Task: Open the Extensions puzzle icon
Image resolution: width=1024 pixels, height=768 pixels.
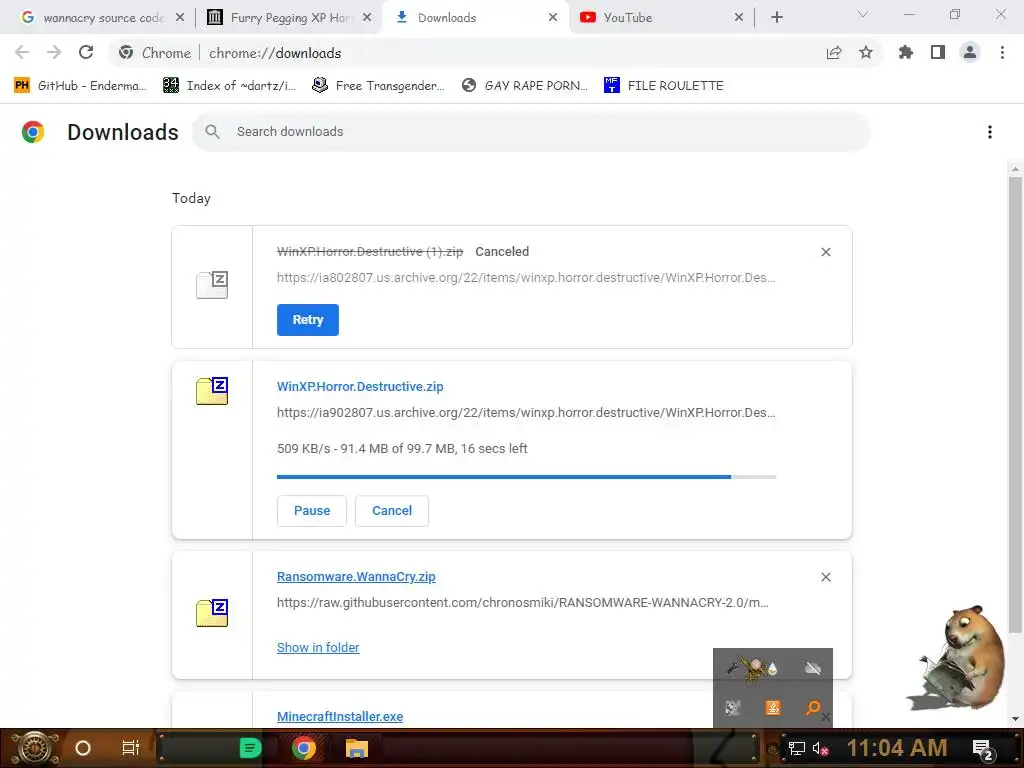Action: click(906, 53)
